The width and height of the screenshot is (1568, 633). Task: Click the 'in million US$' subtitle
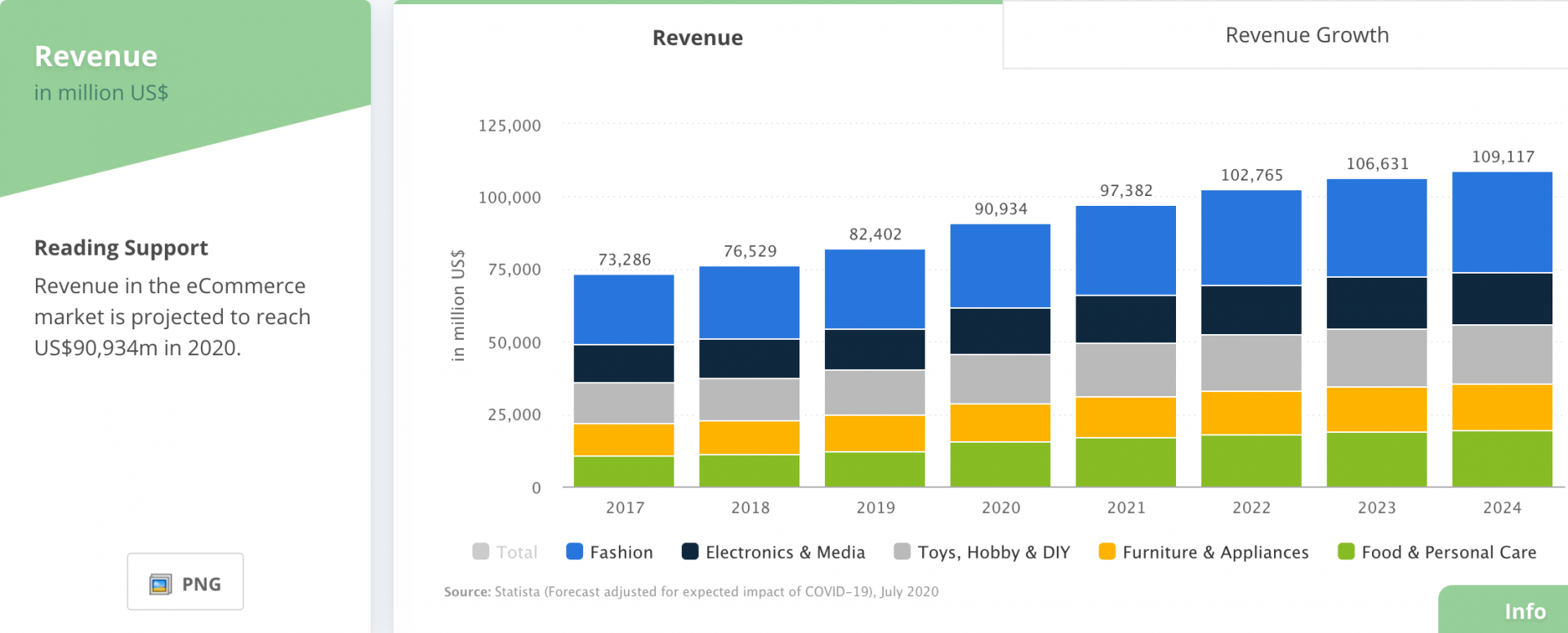(101, 93)
